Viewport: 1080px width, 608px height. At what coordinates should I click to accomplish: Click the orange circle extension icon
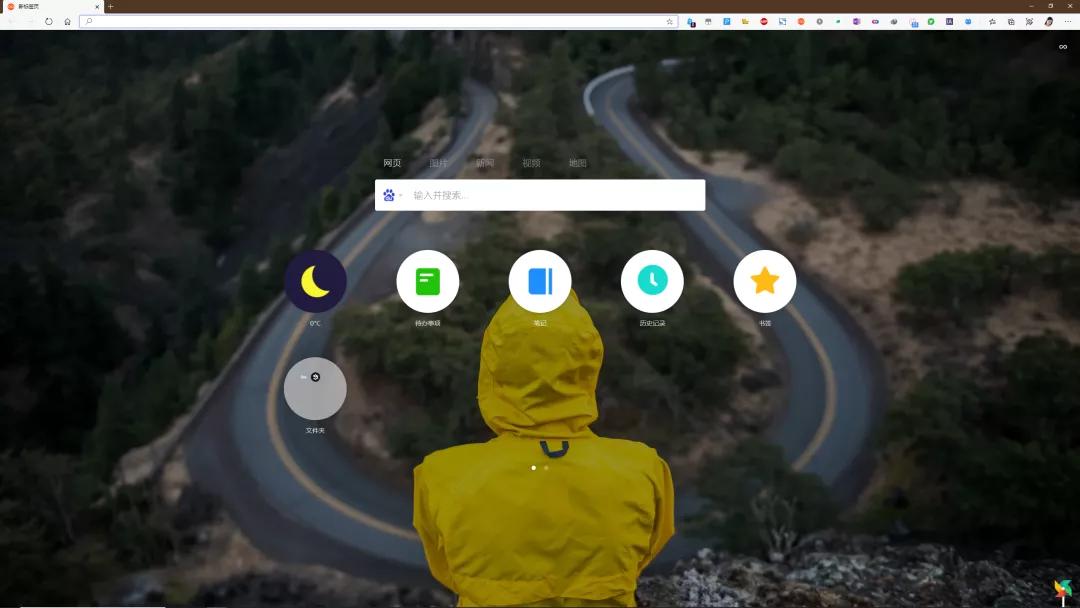[x=801, y=21]
